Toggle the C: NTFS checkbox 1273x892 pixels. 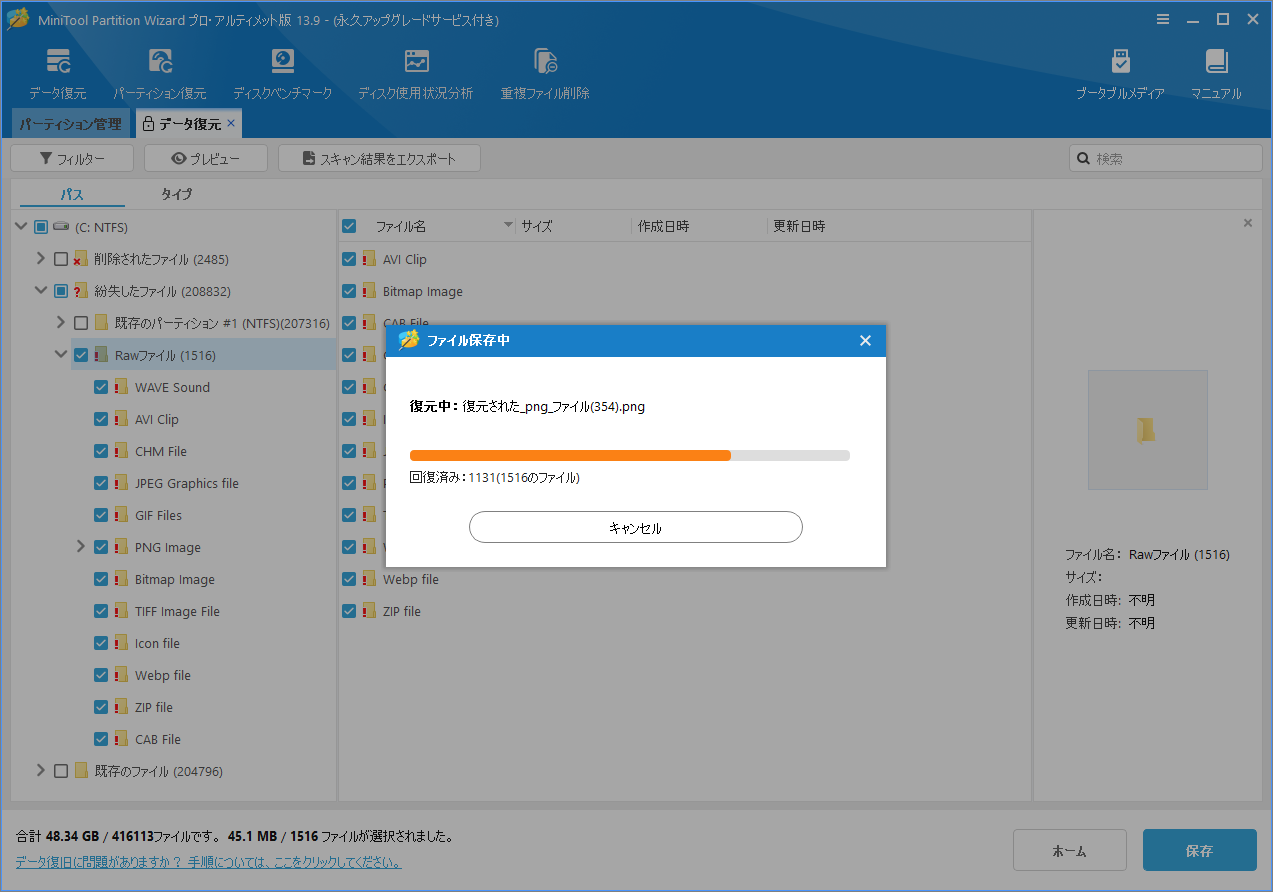[x=41, y=227]
